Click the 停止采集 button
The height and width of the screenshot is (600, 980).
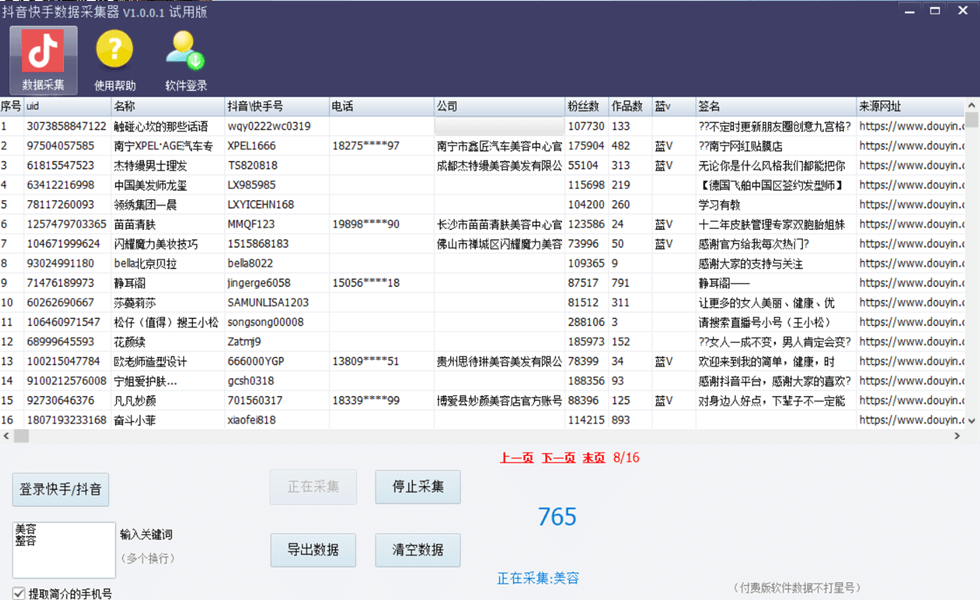coord(418,486)
